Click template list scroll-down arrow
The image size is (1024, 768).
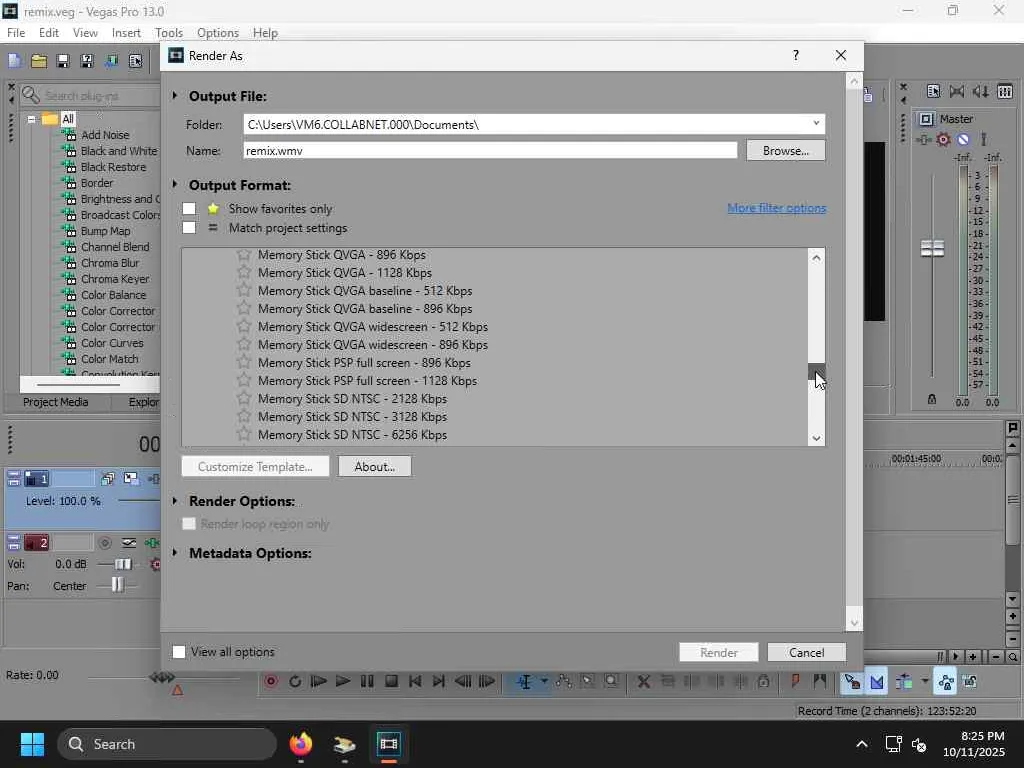(816, 439)
